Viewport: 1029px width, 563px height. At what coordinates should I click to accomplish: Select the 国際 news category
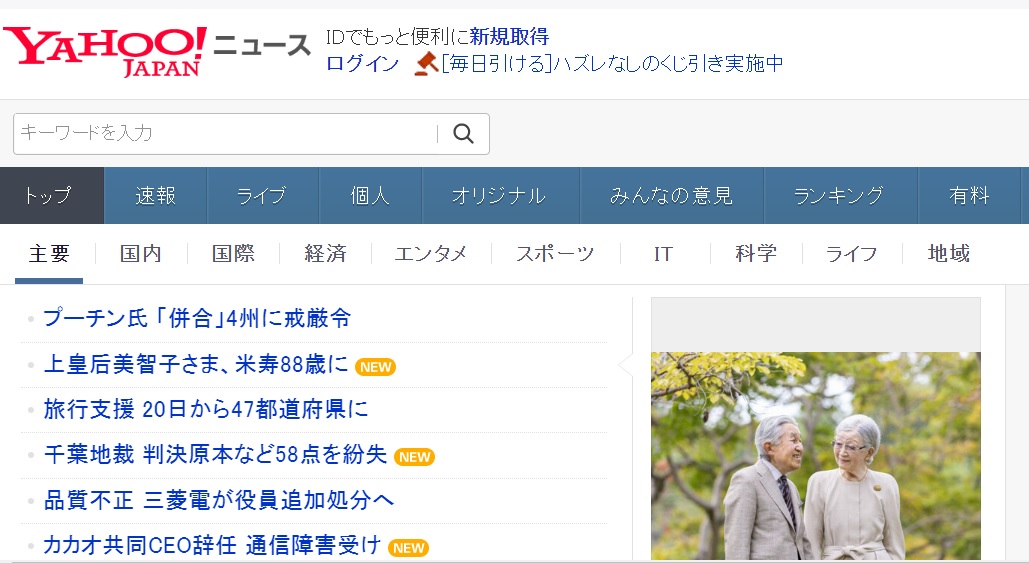pyautogui.click(x=233, y=254)
